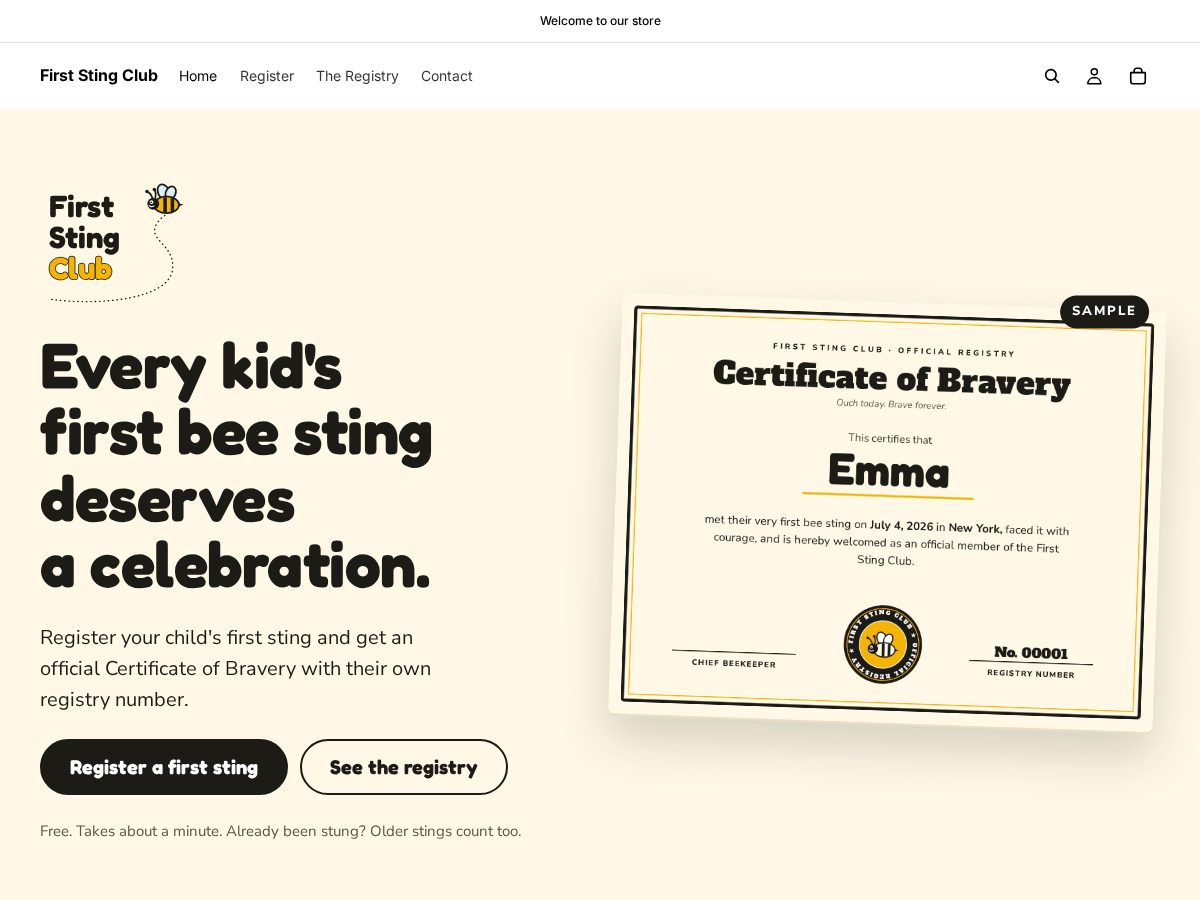Viewport: 1200px width, 900px height.
Task: Click Certificate of Bravery title
Action: click(x=891, y=378)
